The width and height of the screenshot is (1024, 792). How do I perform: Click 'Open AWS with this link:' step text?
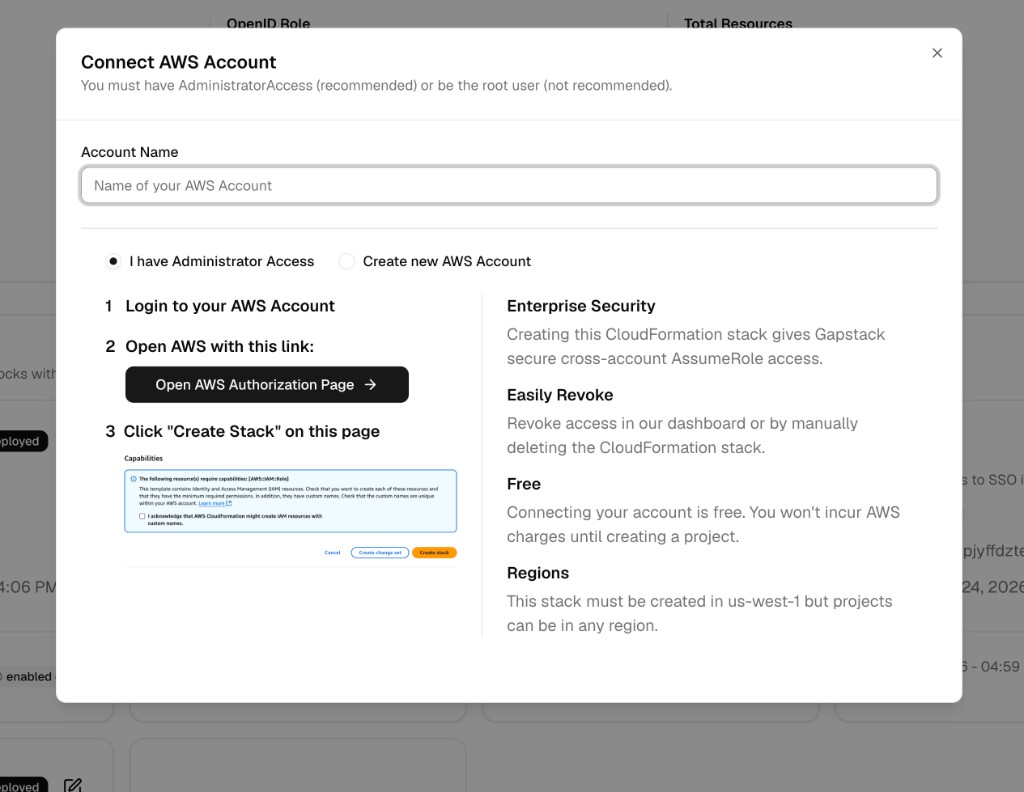coord(219,347)
